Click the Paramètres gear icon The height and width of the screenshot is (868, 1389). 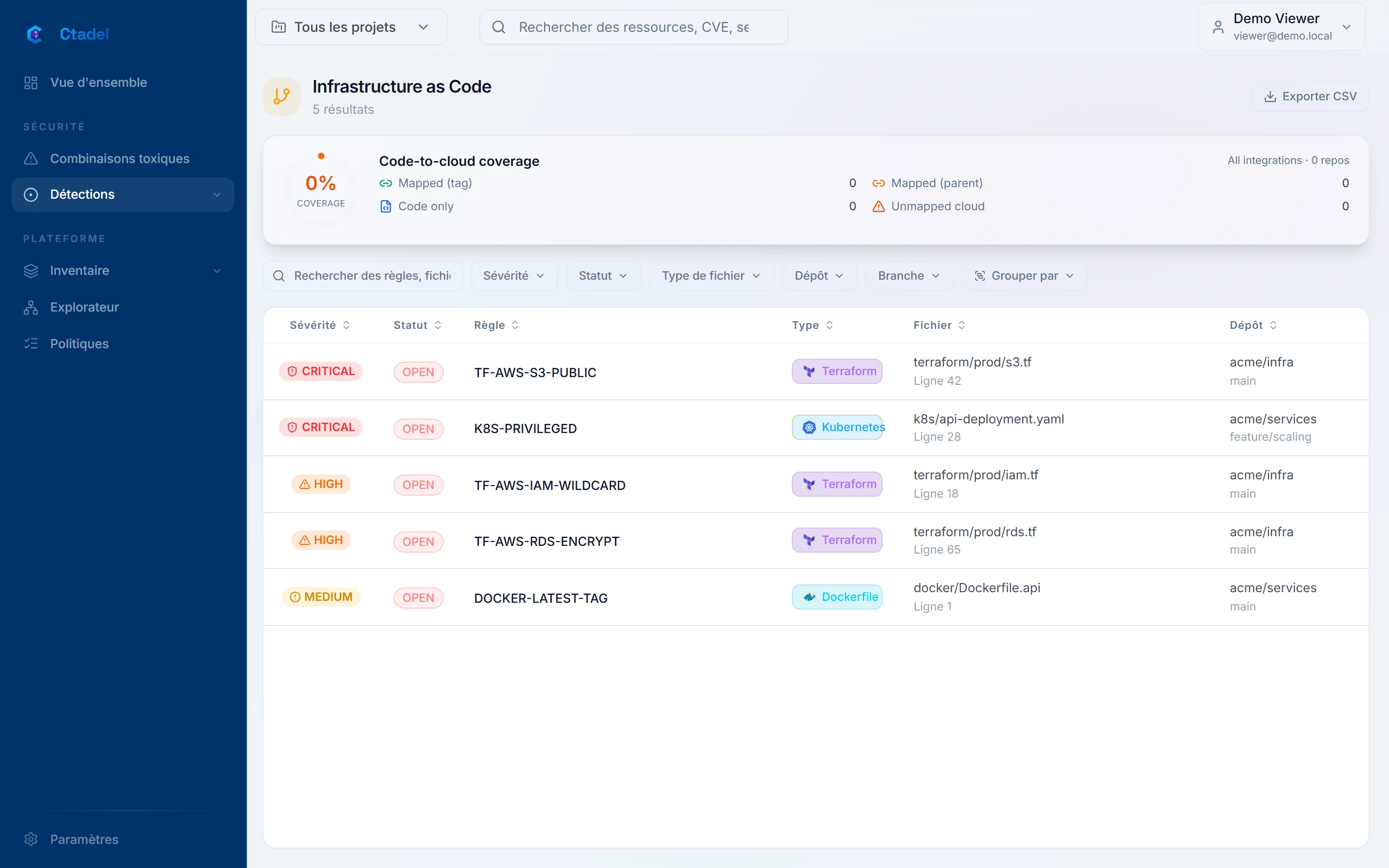pos(31,839)
